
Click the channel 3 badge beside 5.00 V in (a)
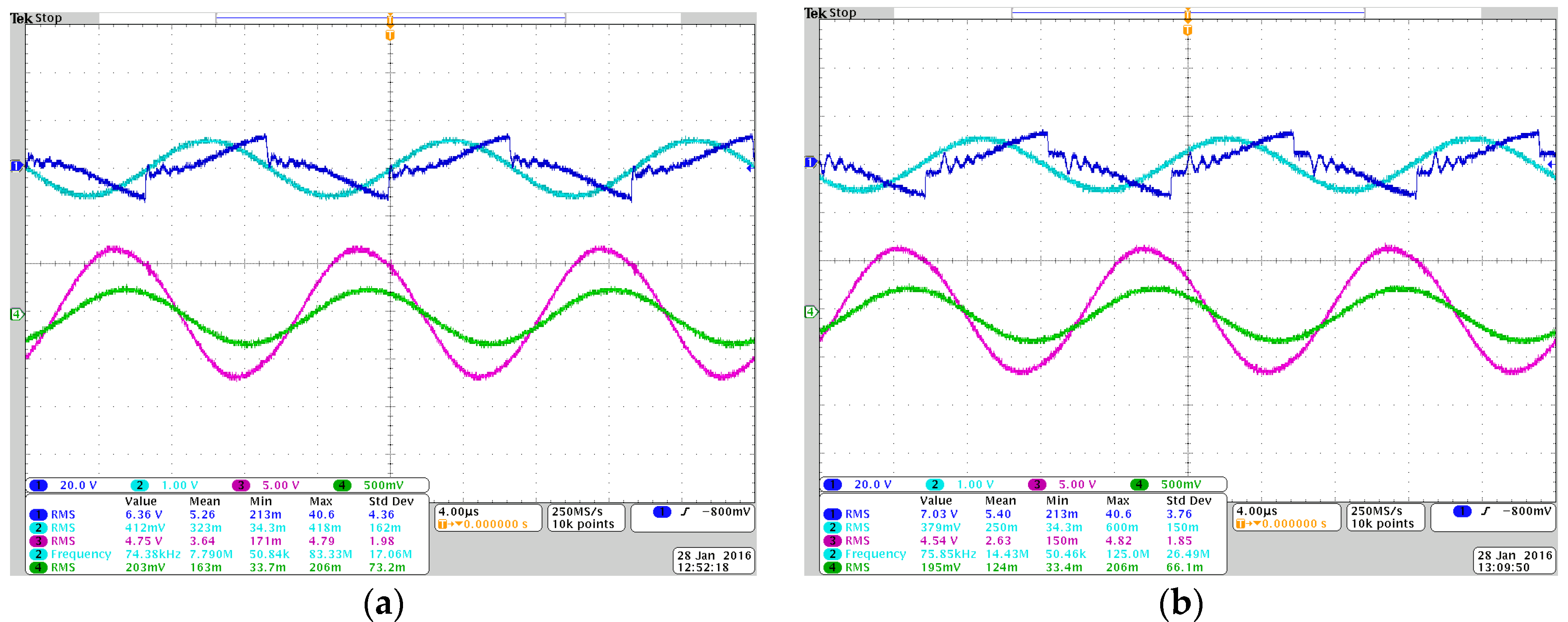[241, 485]
